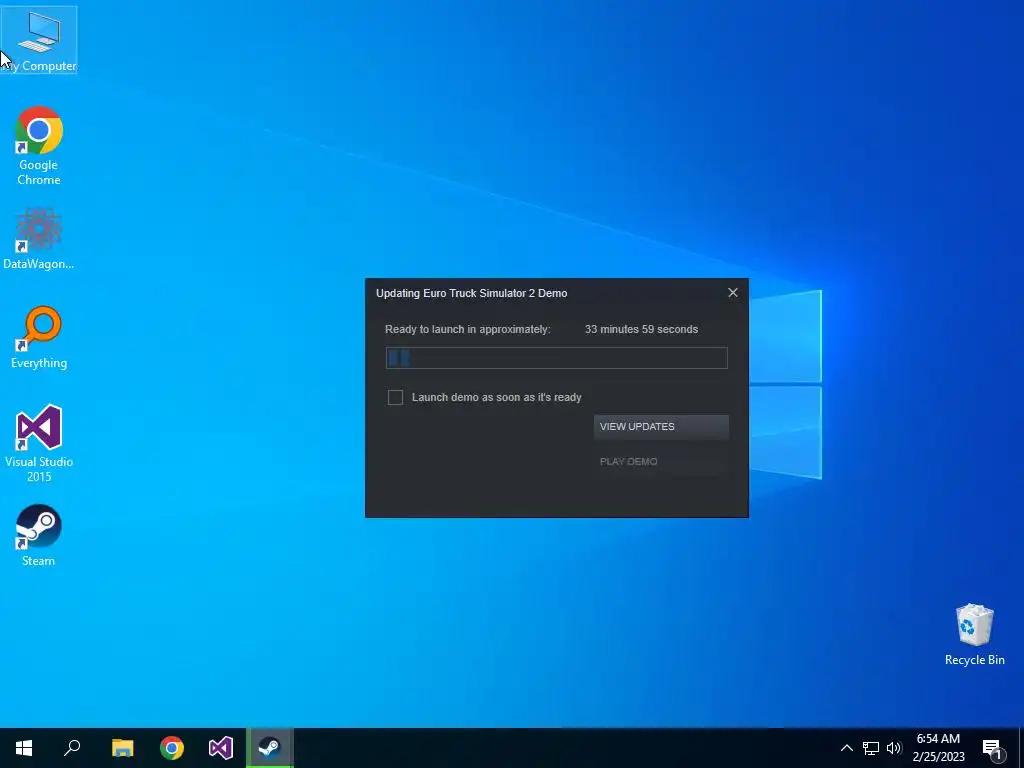1024x768 pixels.
Task: Click the 'Ready to launch in approximately' label
Action: coord(468,329)
